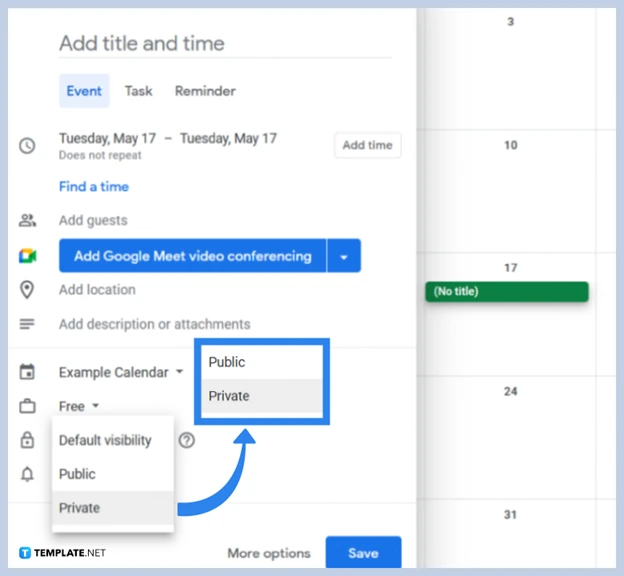The image size is (624, 576).
Task: Select day 10 in the calendar
Action: 511,145
